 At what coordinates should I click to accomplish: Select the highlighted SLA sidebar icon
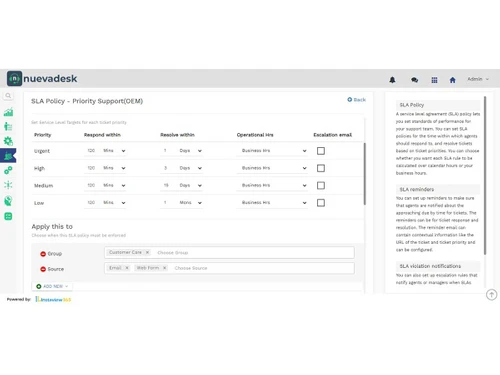click(8, 155)
